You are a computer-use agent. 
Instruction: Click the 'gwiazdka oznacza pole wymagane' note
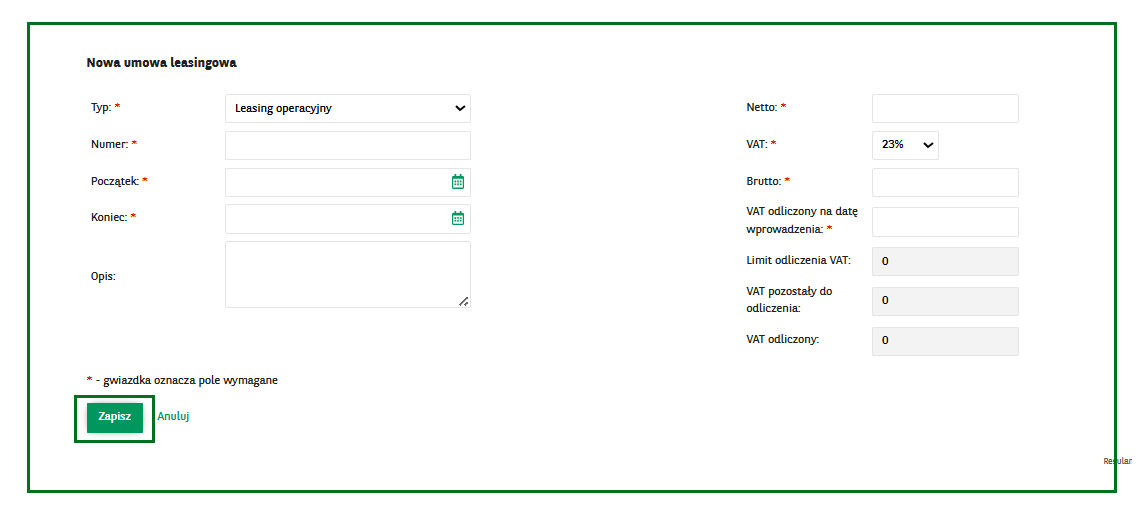(192, 381)
